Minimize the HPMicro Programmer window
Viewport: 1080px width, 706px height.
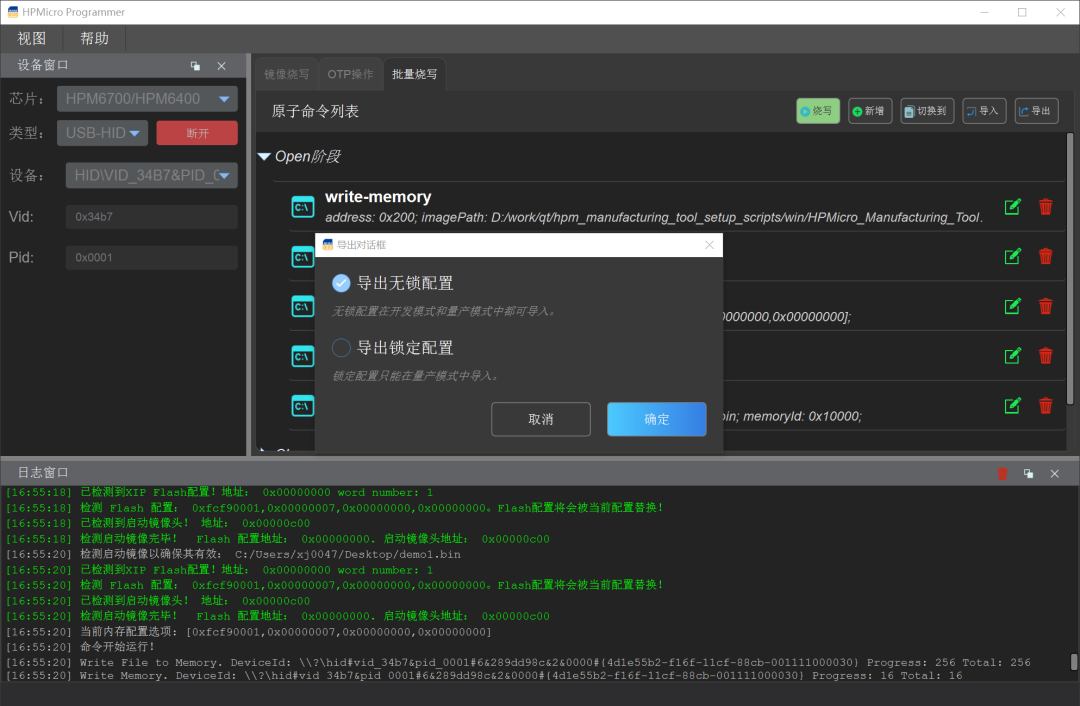point(984,12)
